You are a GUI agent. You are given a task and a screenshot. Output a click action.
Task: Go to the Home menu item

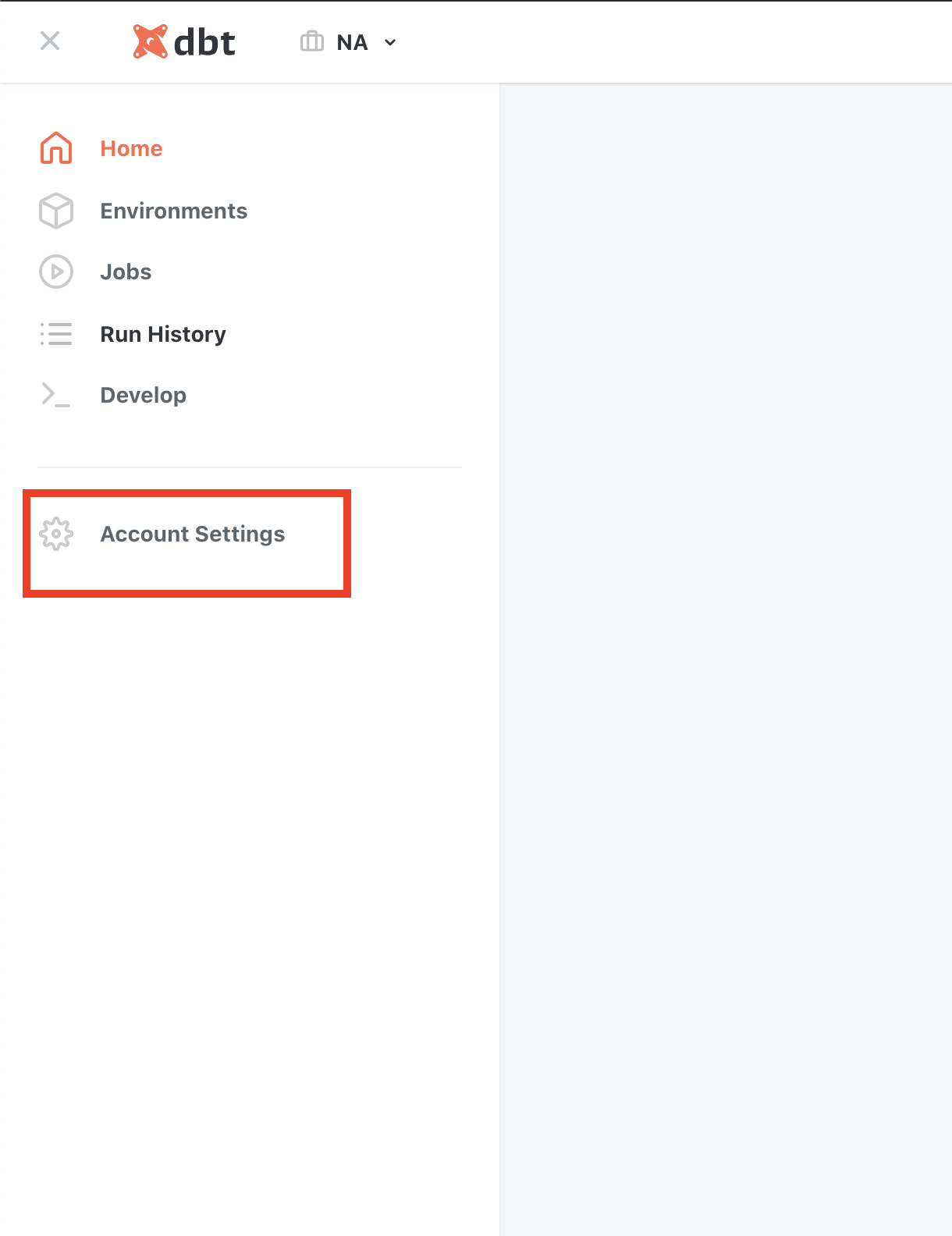(131, 149)
